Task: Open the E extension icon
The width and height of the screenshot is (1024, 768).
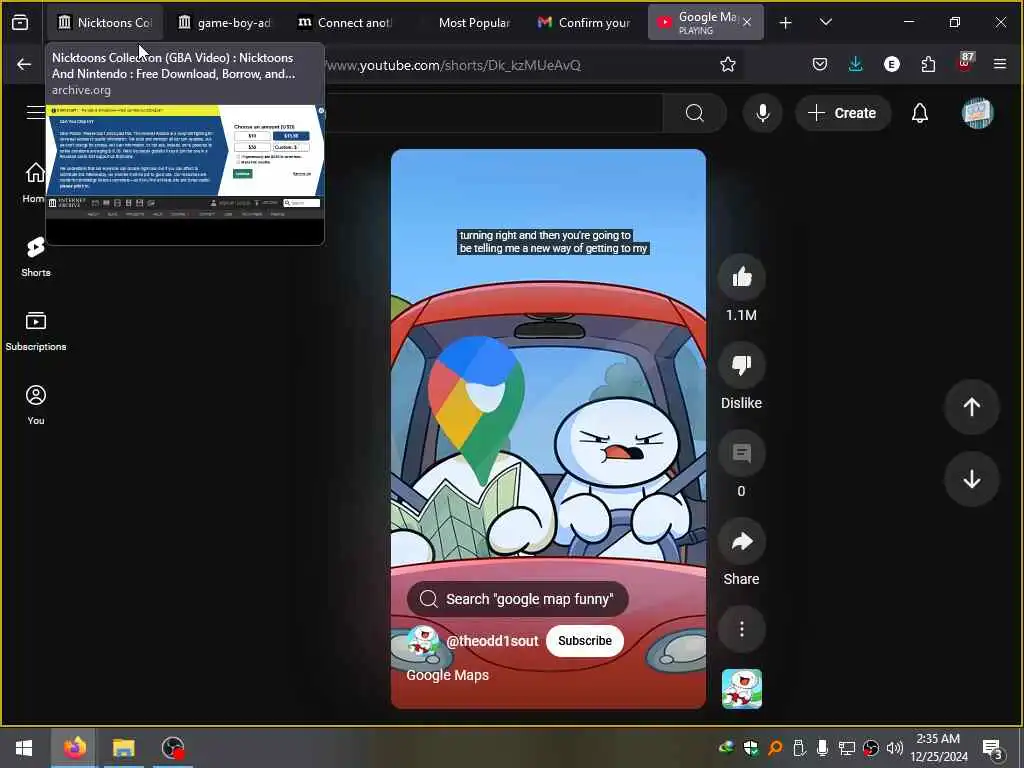Action: tap(891, 64)
